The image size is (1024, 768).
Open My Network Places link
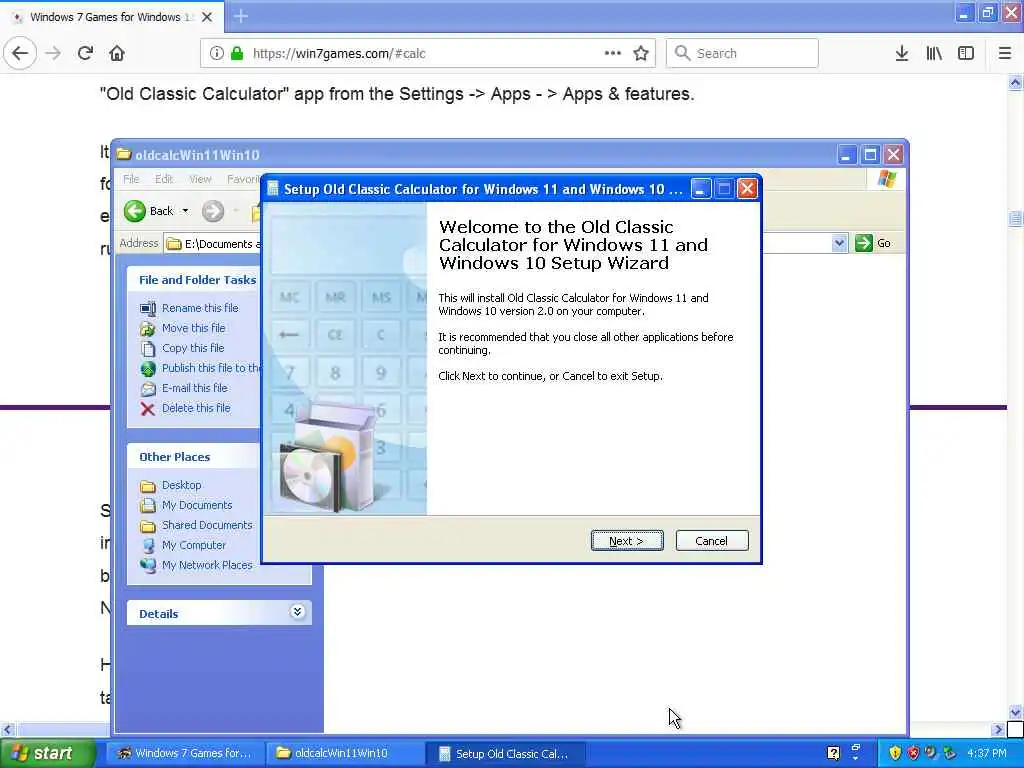click(207, 565)
